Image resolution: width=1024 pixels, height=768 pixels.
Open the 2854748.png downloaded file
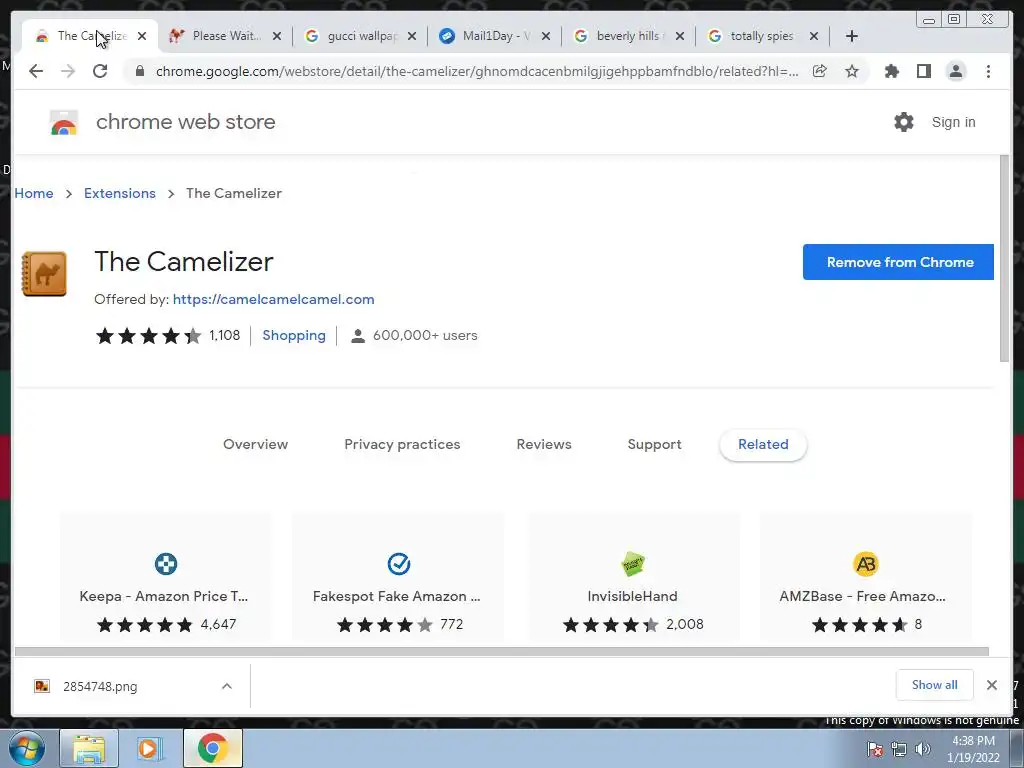coord(100,686)
